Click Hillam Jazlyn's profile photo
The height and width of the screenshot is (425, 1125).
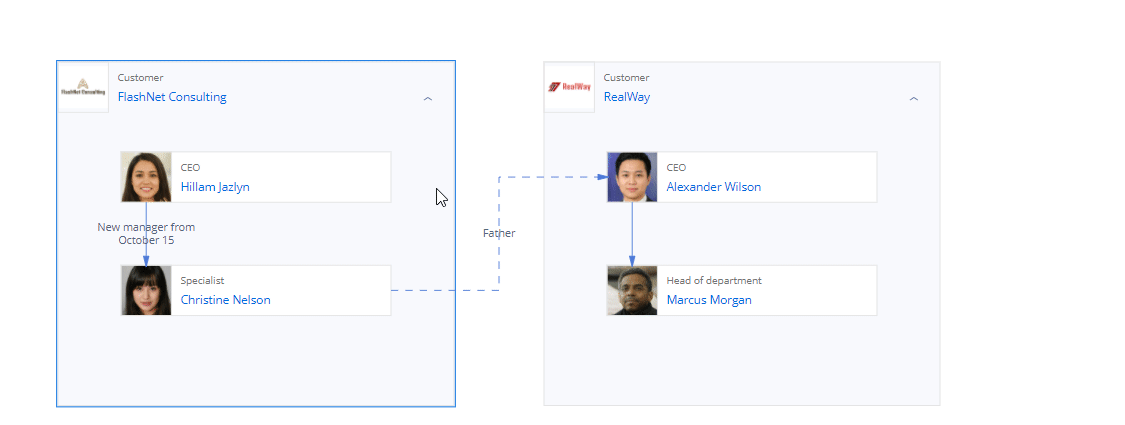146,177
